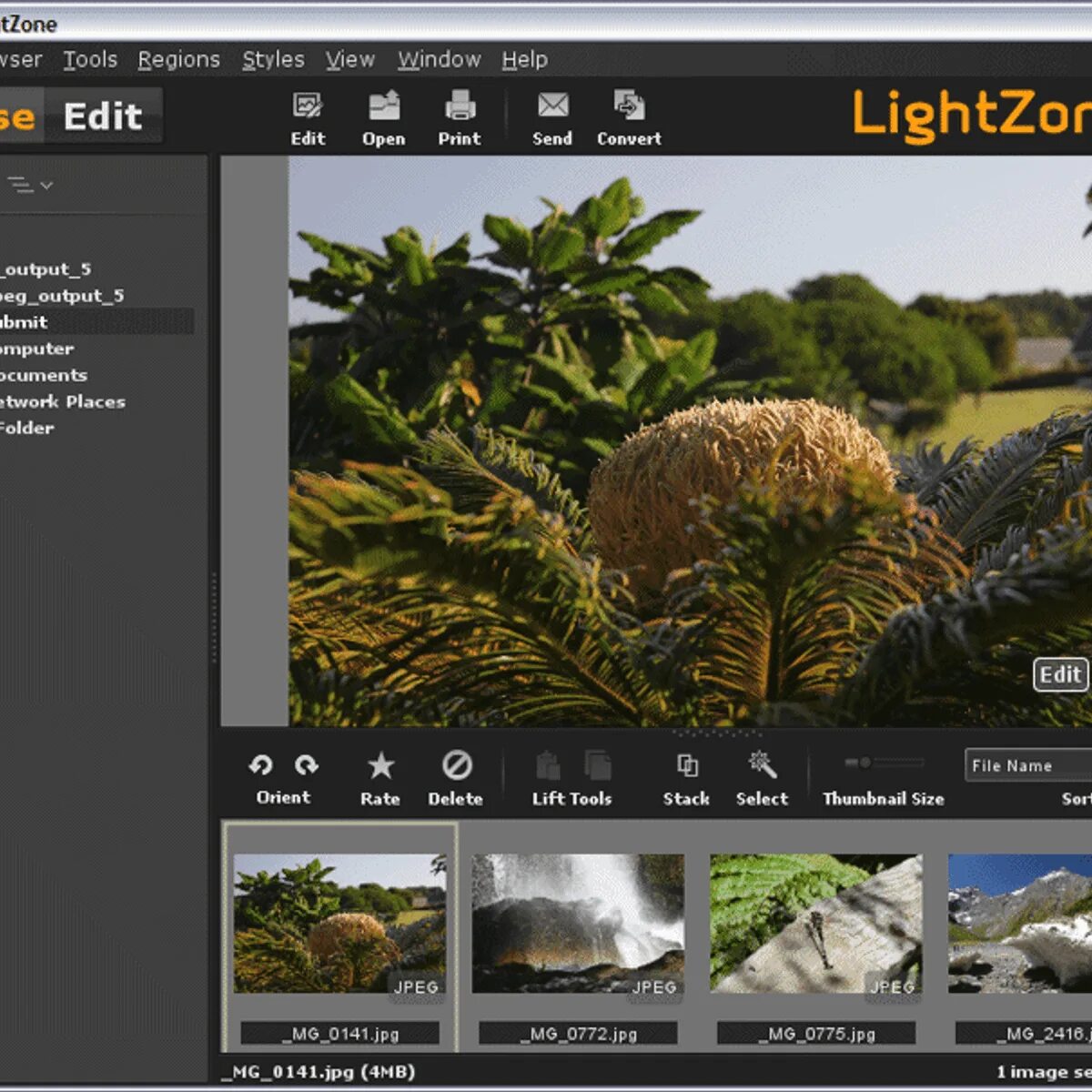Select the Computer tree item
This screenshot has height=1092, width=1092.
point(37,349)
